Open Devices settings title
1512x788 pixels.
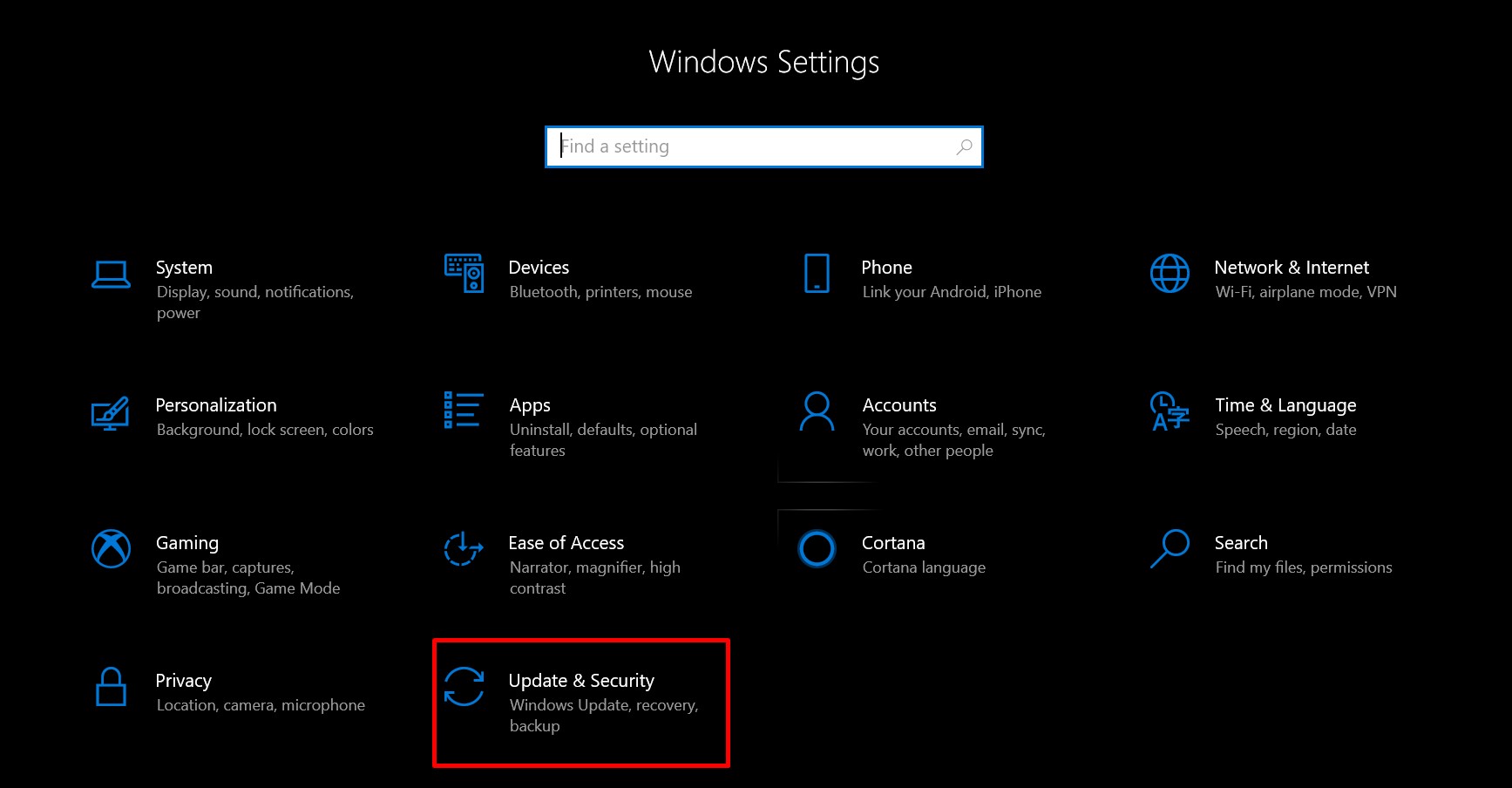(539, 268)
